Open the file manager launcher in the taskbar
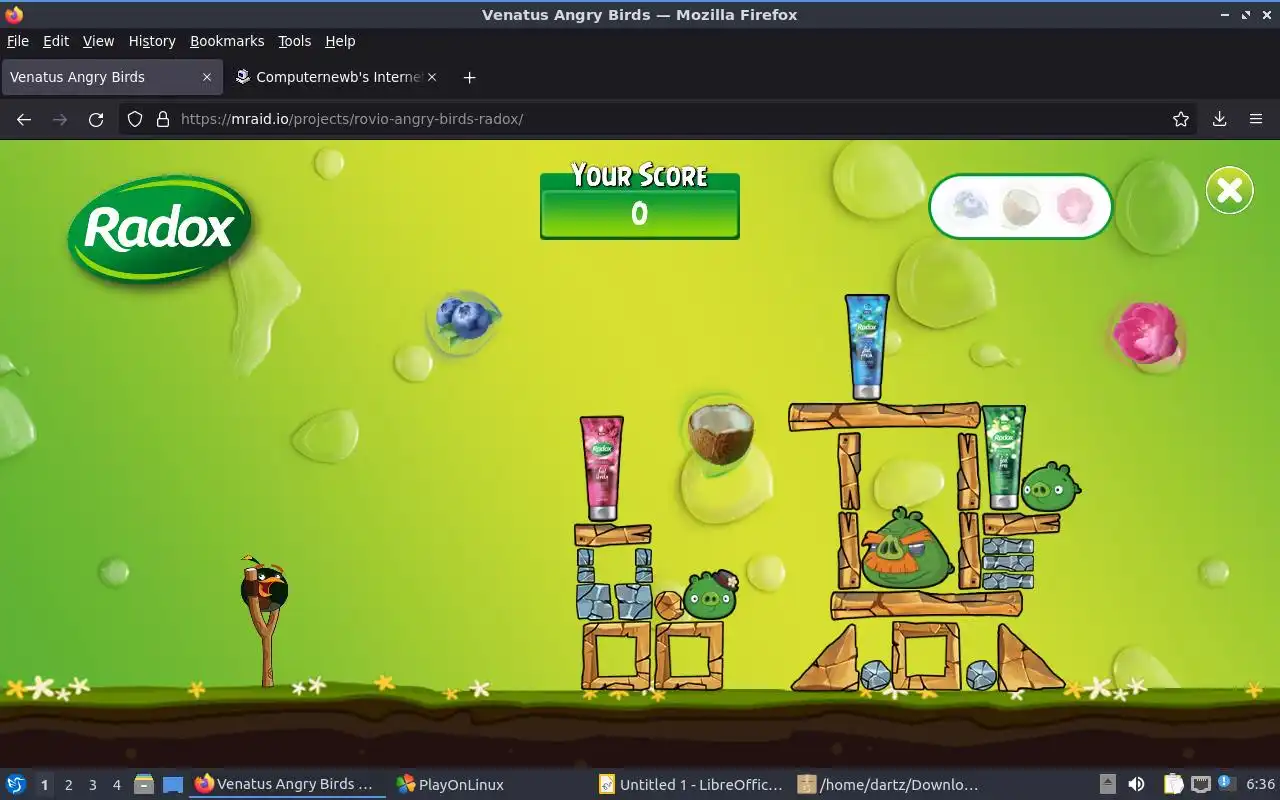 coord(143,785)
